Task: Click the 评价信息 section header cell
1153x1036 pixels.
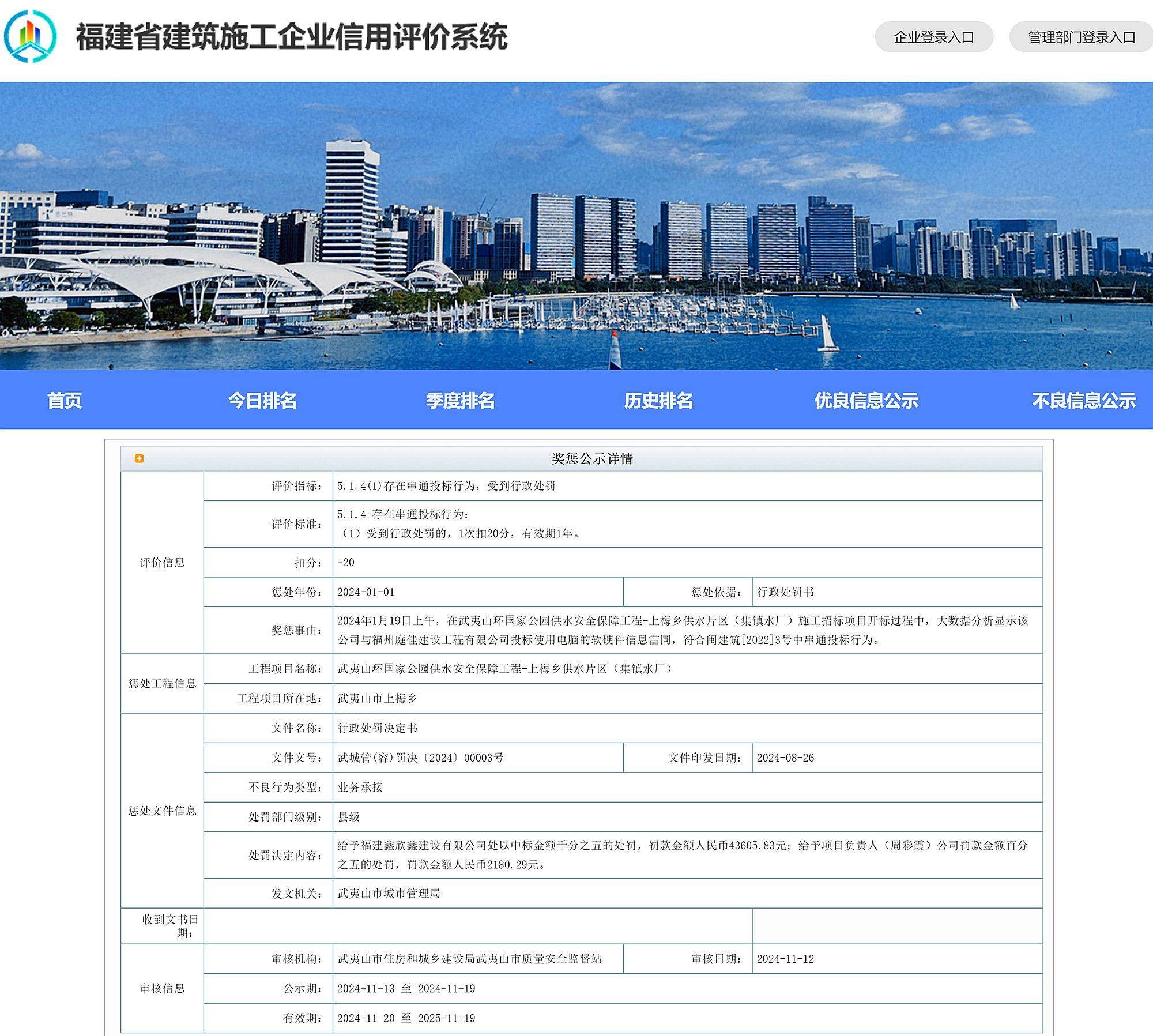Action: click(162, 562)
